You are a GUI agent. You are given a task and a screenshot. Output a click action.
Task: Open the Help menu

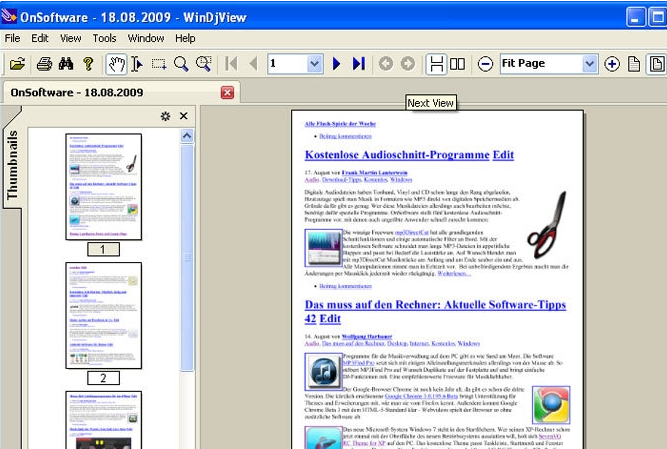tap(185, 38)
